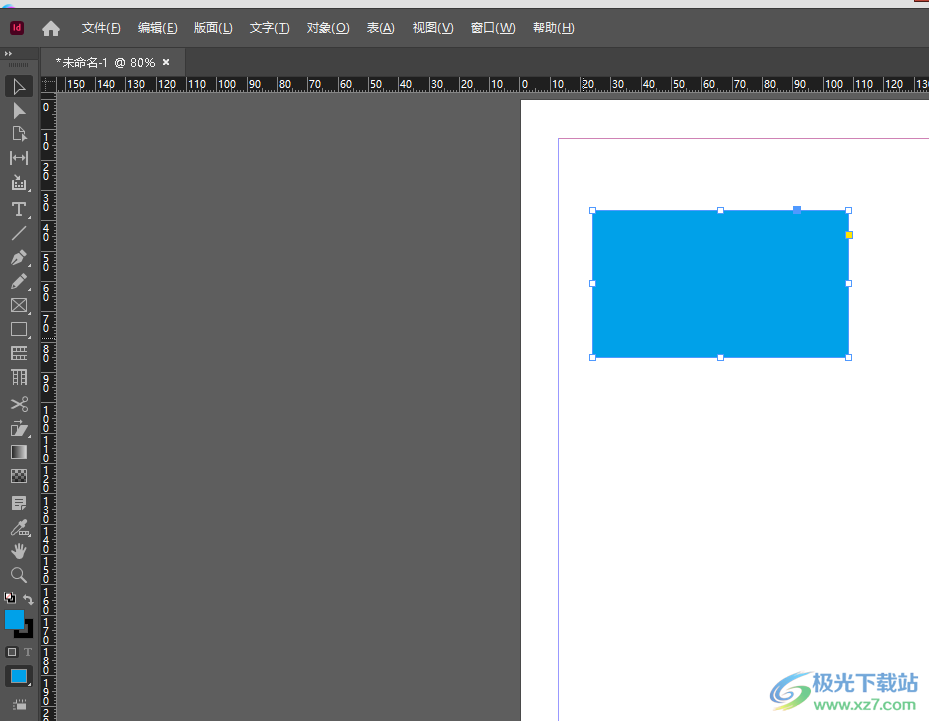Close the 未命名-1 document tab
The width and height of the screenshot is (929, 721).
point(166,62)
